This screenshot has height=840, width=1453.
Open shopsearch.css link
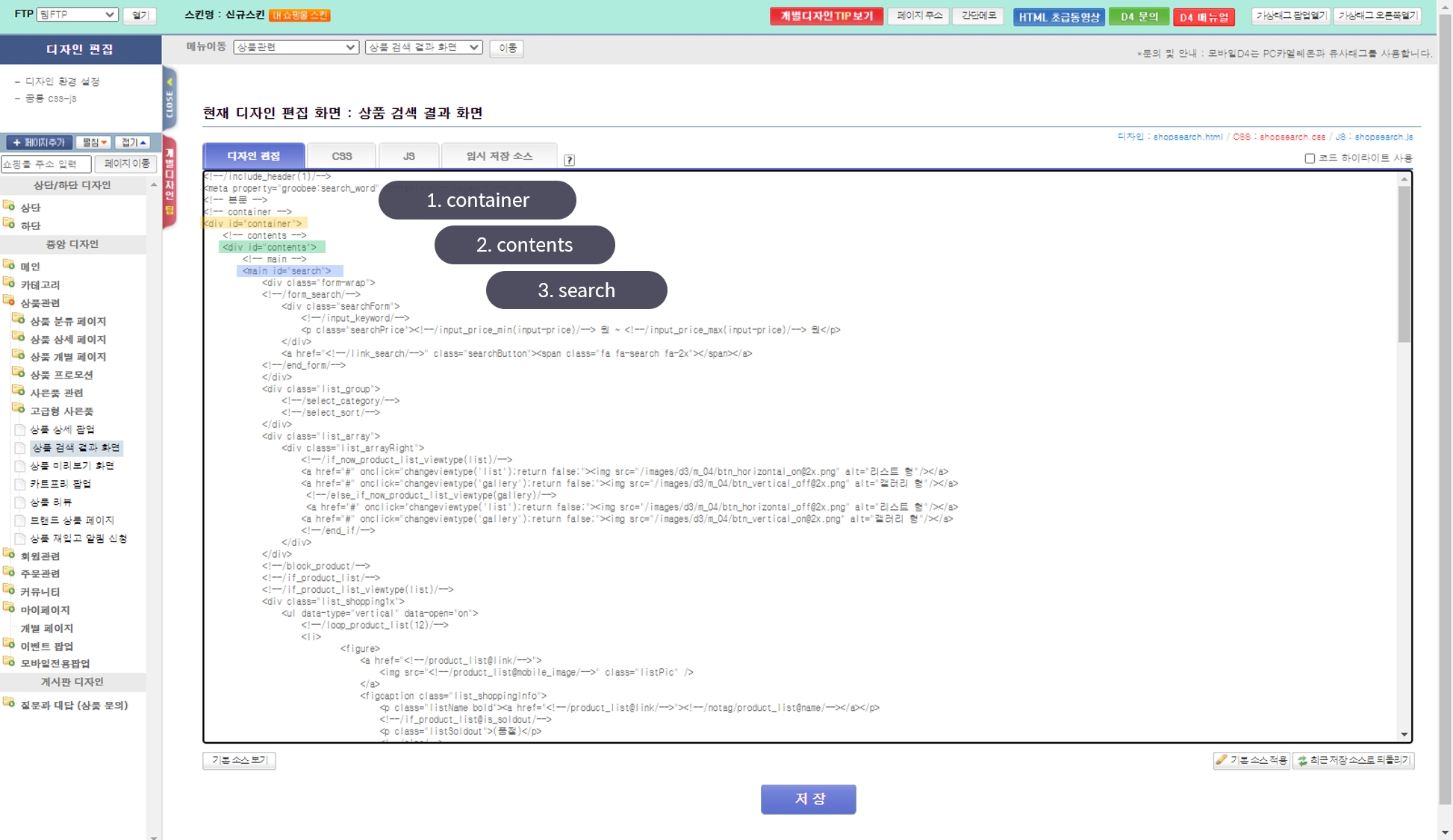point(1292,137)
